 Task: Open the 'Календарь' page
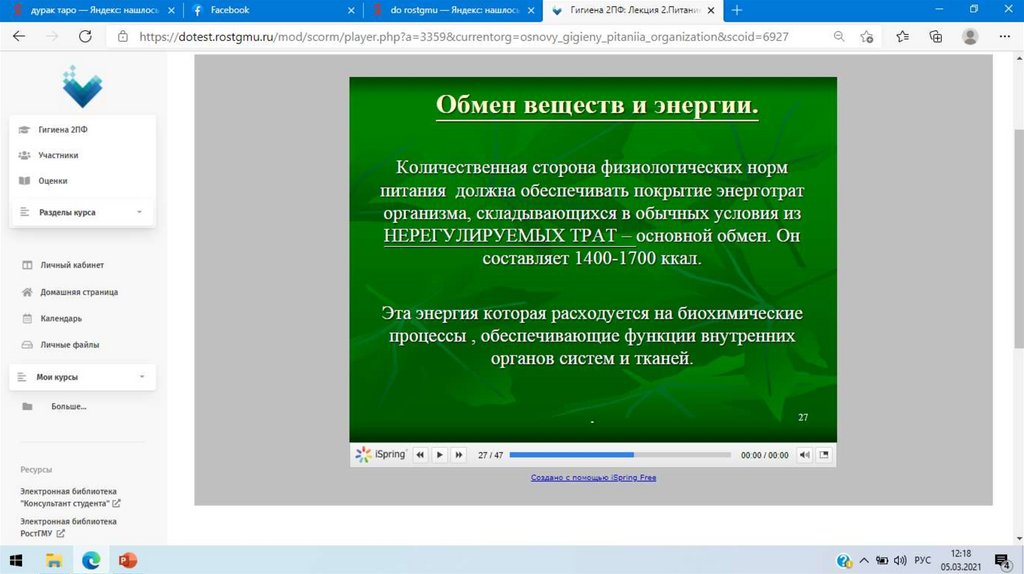click(x=60, y=318)
